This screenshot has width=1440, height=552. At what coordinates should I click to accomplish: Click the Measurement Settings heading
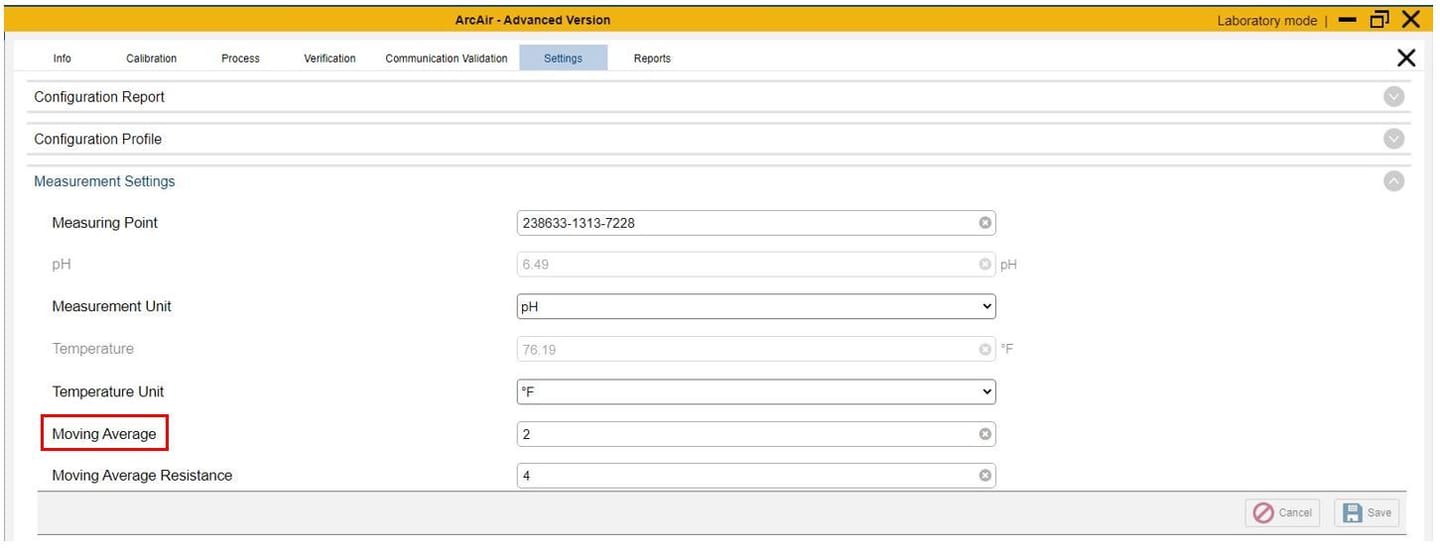click(104, 181)
